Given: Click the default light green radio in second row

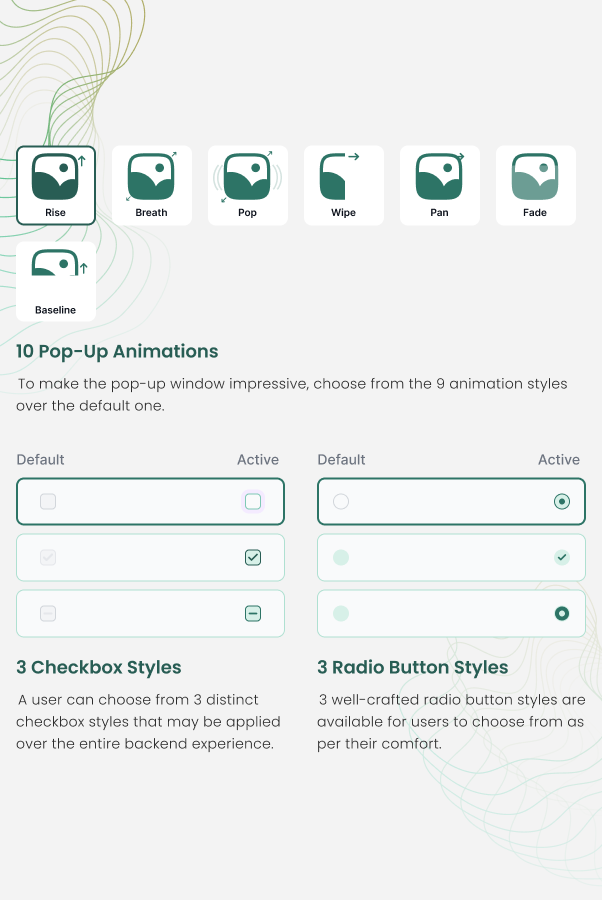Looking at the screenshot, I should point(341,558).
